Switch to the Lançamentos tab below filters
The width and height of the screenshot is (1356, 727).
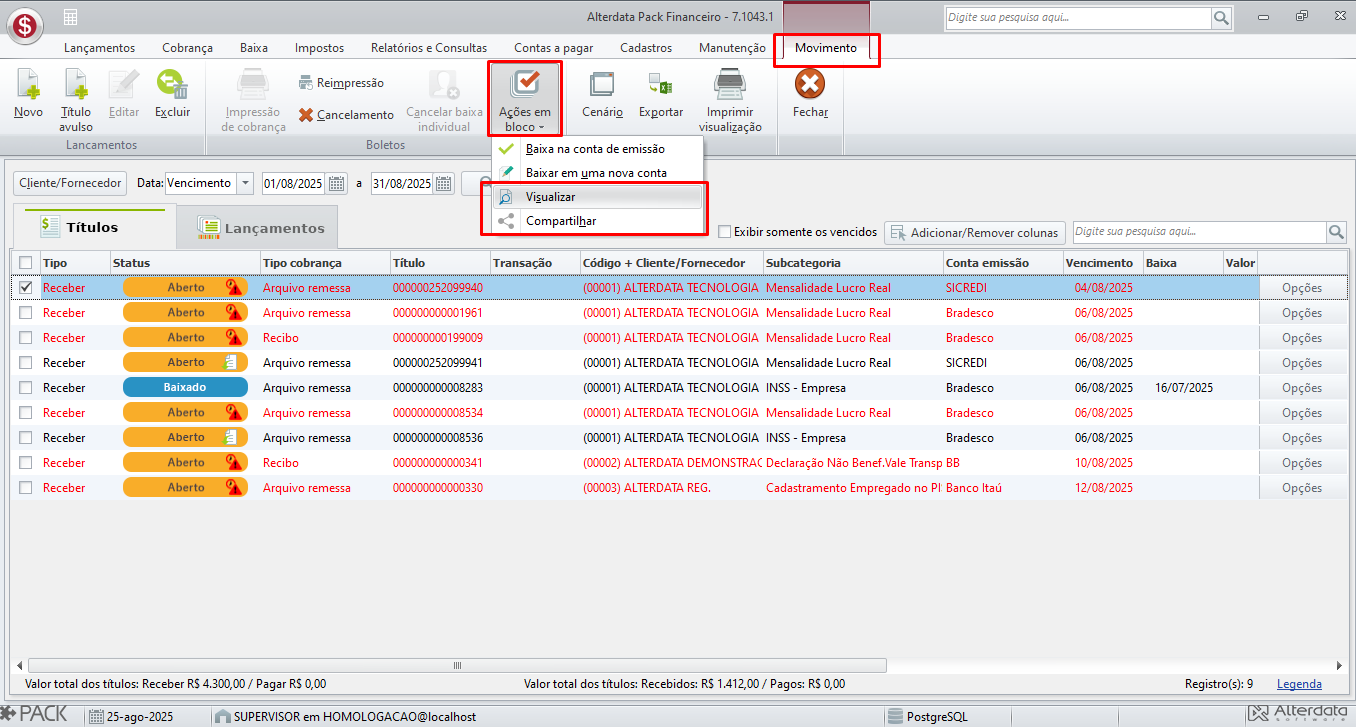[260, 228]
